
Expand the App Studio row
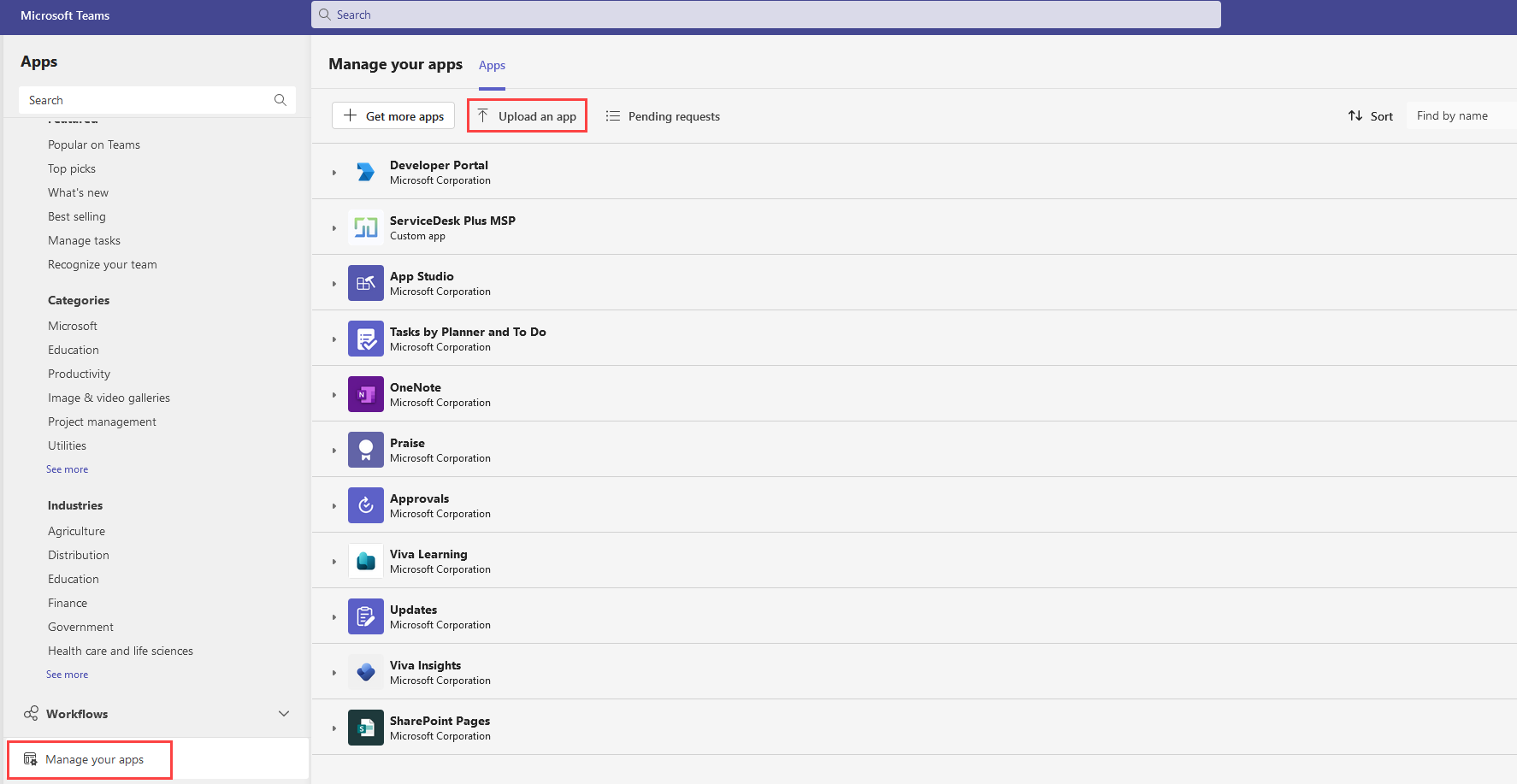click(334, 284)
